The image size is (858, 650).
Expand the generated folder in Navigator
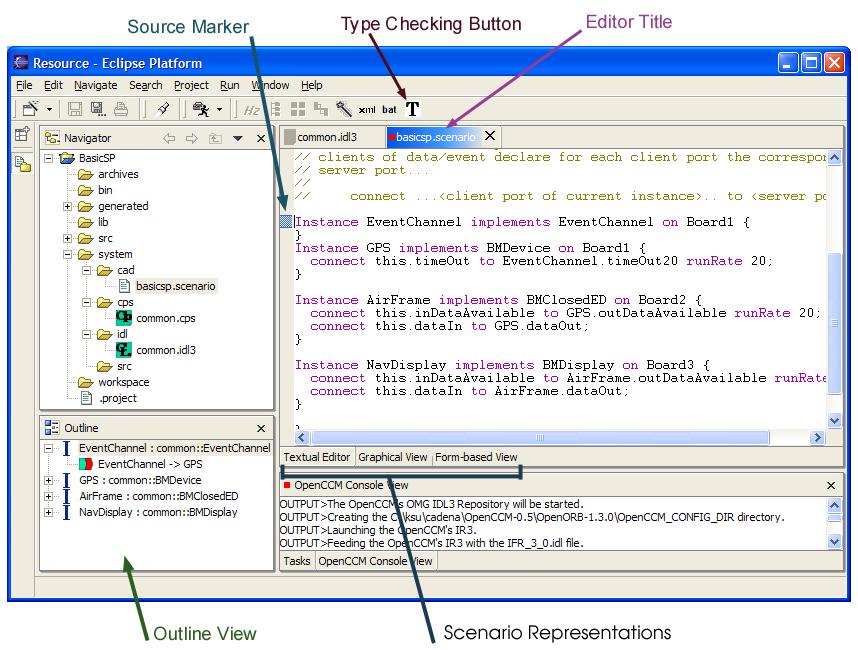(x=68, y=206)
